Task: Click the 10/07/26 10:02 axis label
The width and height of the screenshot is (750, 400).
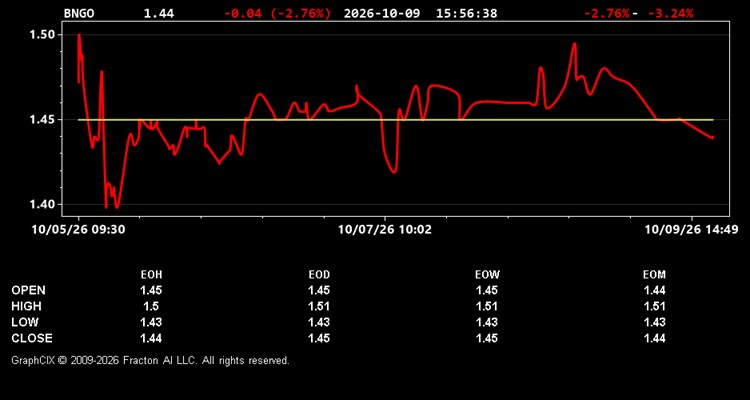Action: [x=385, y=230]
